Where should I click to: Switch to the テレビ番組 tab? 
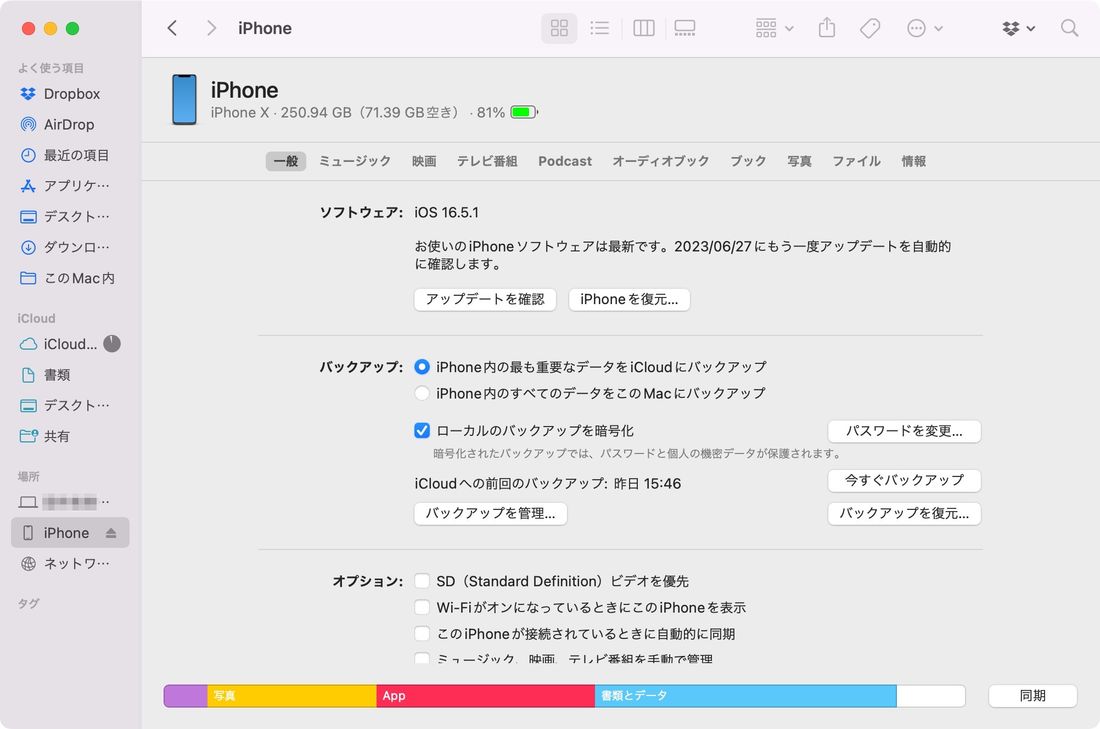click(488, 161)
